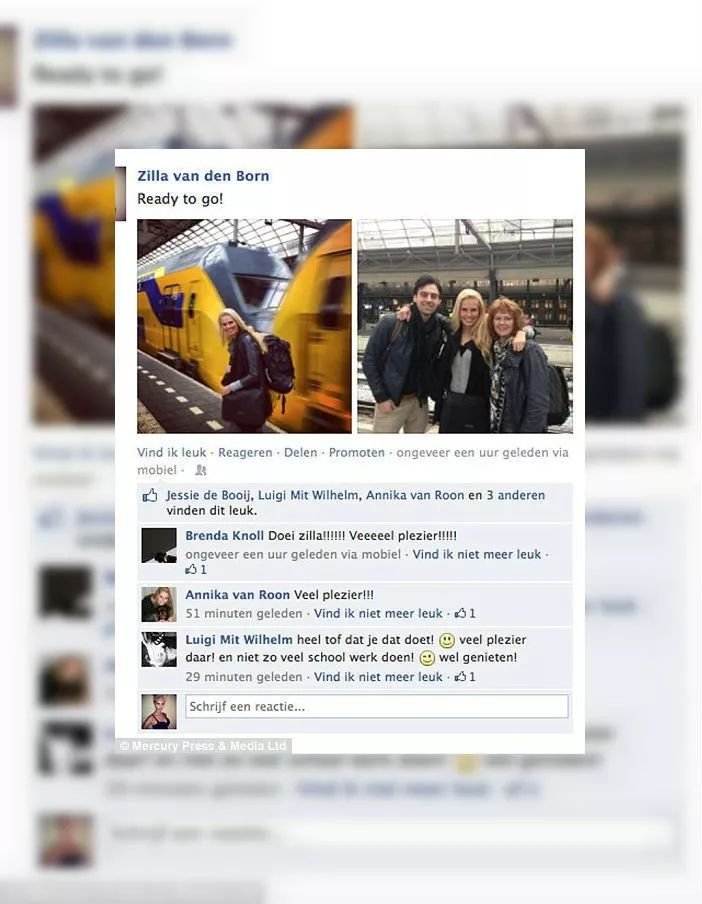Click the like count icon under Brenda Knoll's comment

pyautogui.click(x=191, y=570)
